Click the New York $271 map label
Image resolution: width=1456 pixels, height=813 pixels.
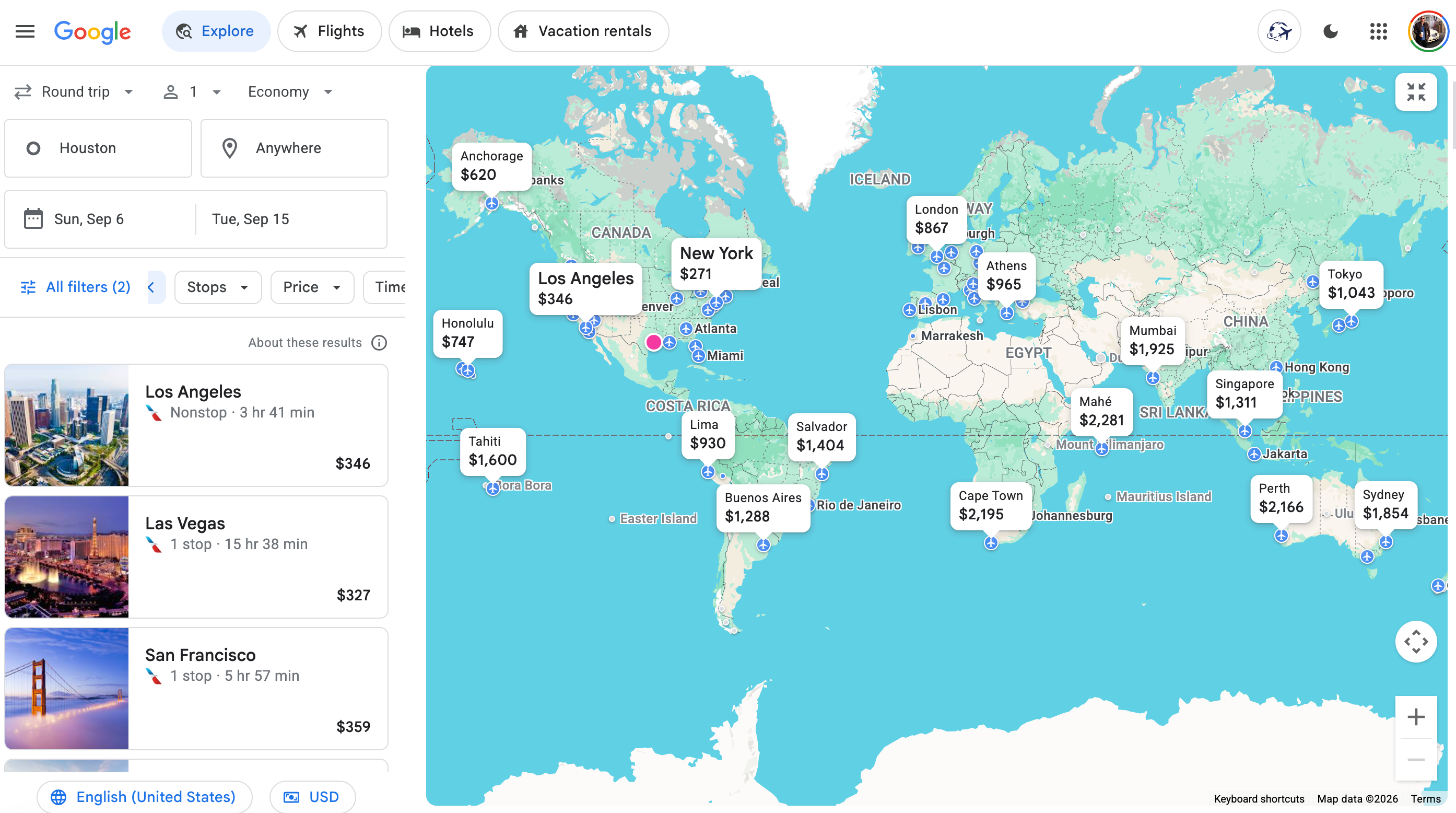(x=716, y=263)
